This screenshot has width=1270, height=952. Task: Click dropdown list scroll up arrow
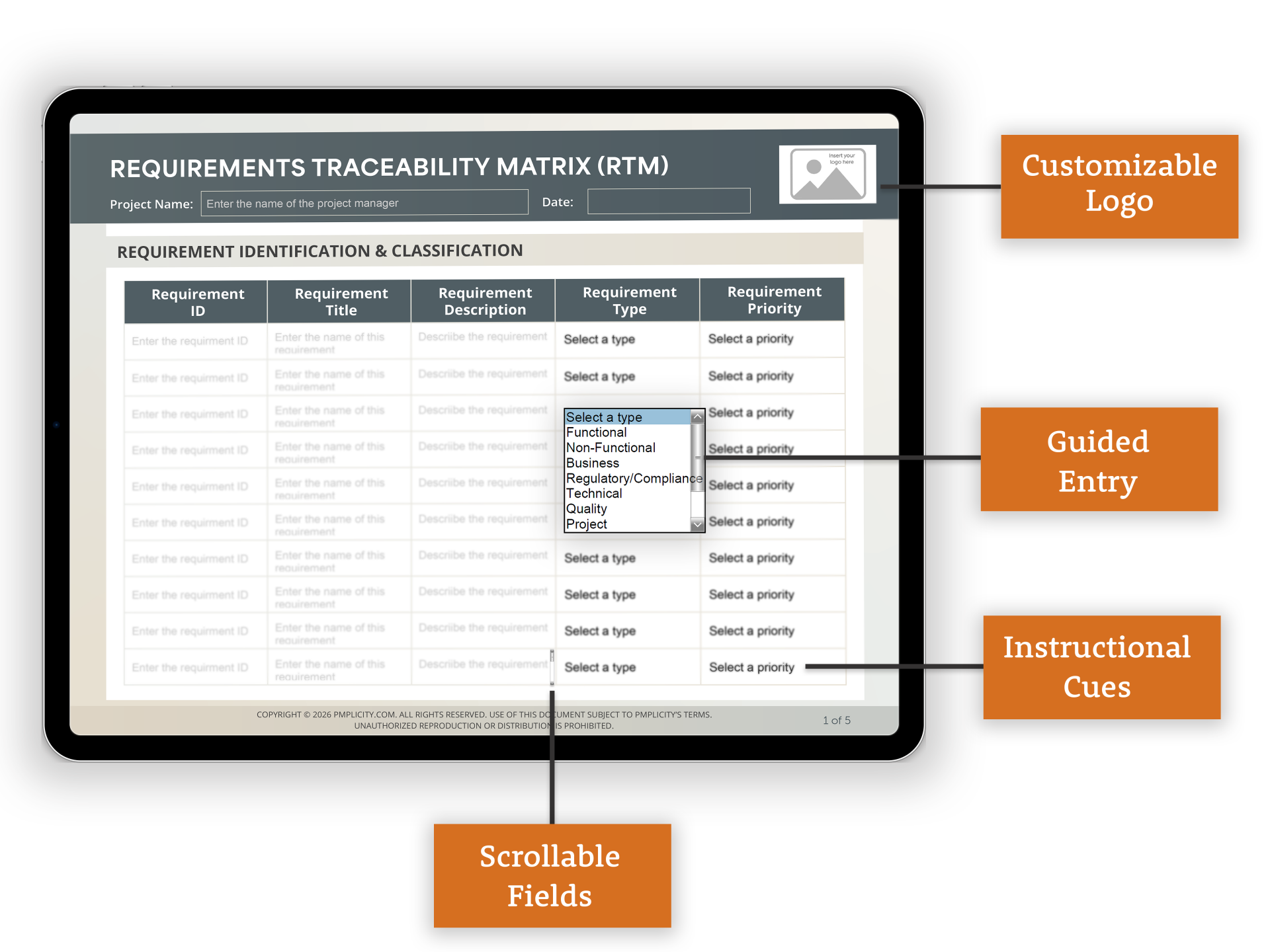point(697,417)
